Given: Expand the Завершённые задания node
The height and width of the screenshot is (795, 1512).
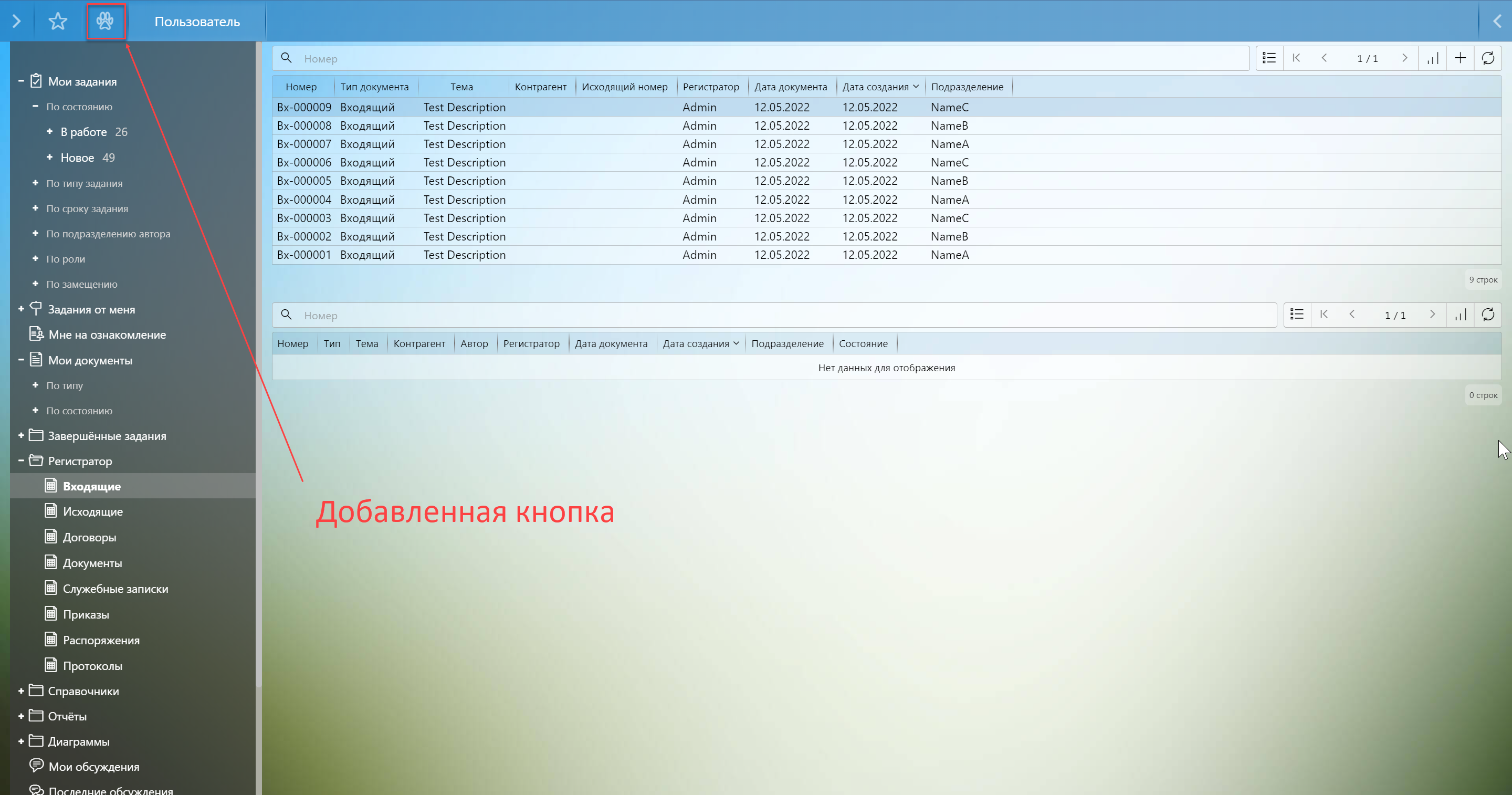Looking at the screenshot, I should (21, 436).
